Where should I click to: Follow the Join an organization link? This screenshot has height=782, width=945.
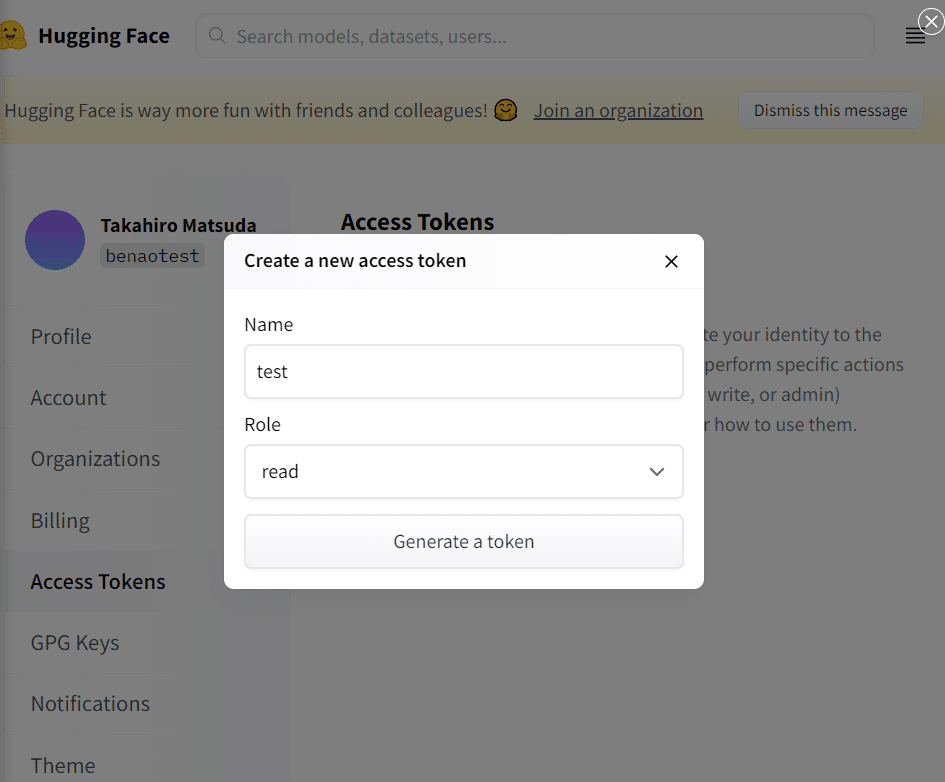618,111
